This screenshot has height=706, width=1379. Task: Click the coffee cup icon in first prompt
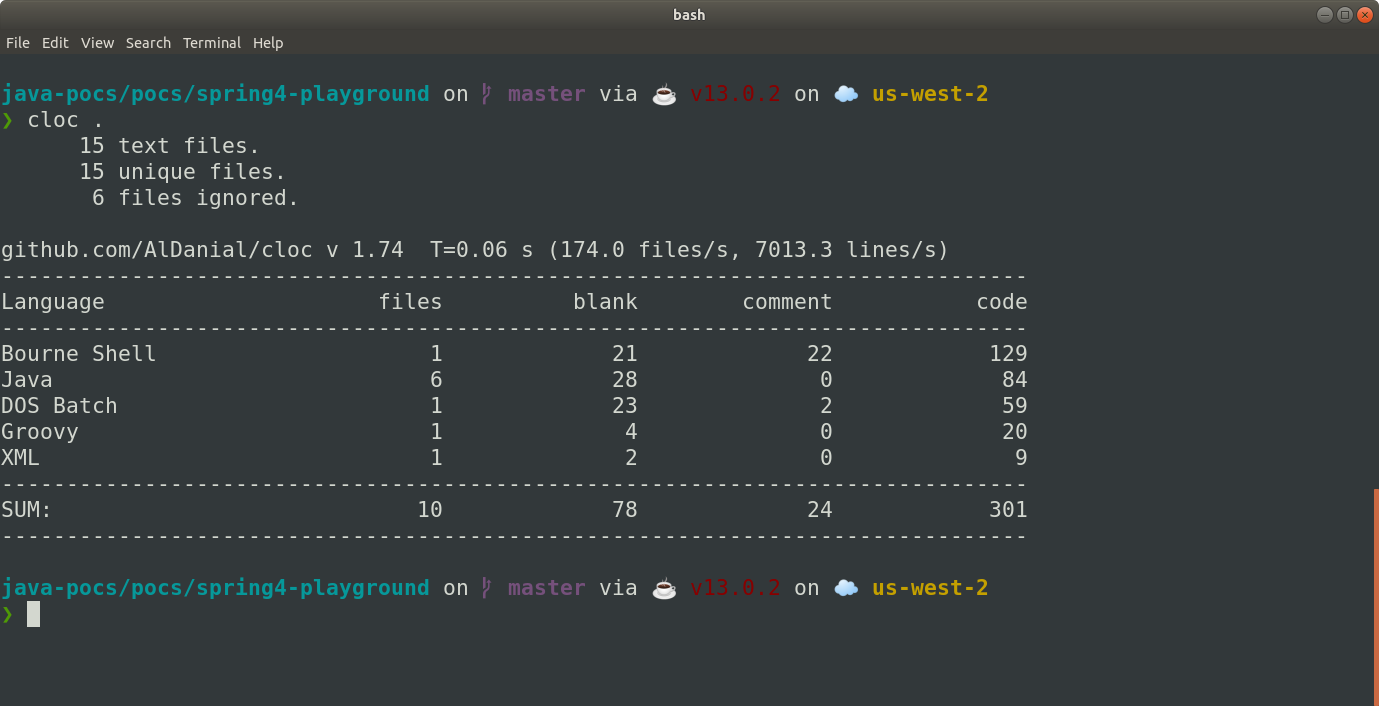pos(664,94)
